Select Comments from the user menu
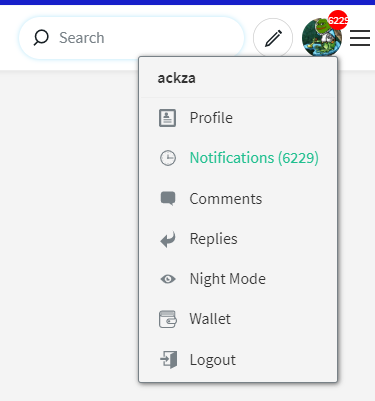The height and width of the screenshot is (401, 375). 238,199
